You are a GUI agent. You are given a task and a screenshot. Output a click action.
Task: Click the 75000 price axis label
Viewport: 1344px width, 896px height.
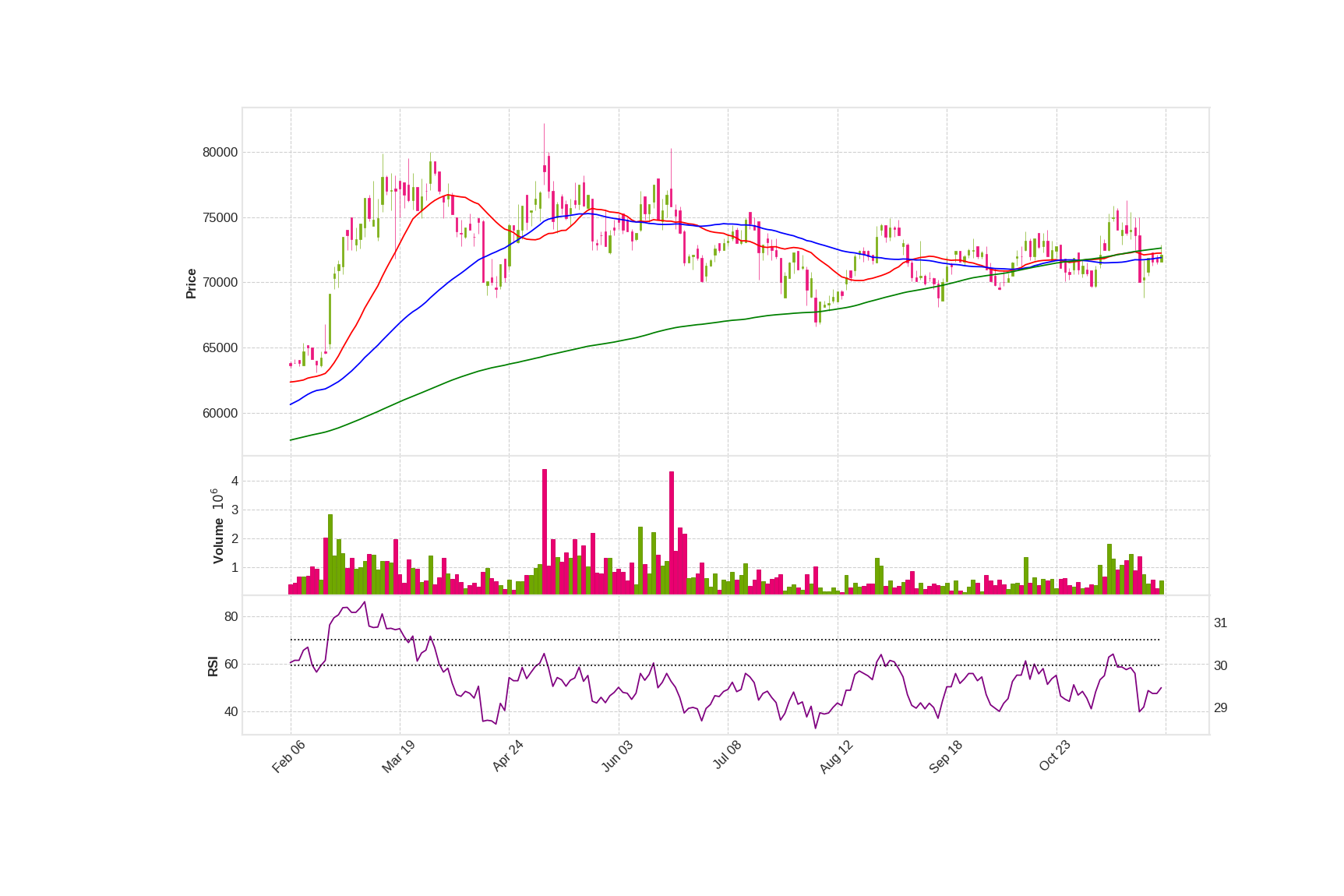coord(220,218)
